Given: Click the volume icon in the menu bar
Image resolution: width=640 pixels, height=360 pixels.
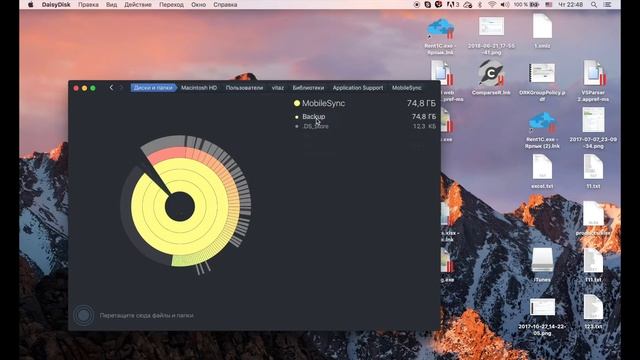Looking at the screenshot, I should pos(505,4).
